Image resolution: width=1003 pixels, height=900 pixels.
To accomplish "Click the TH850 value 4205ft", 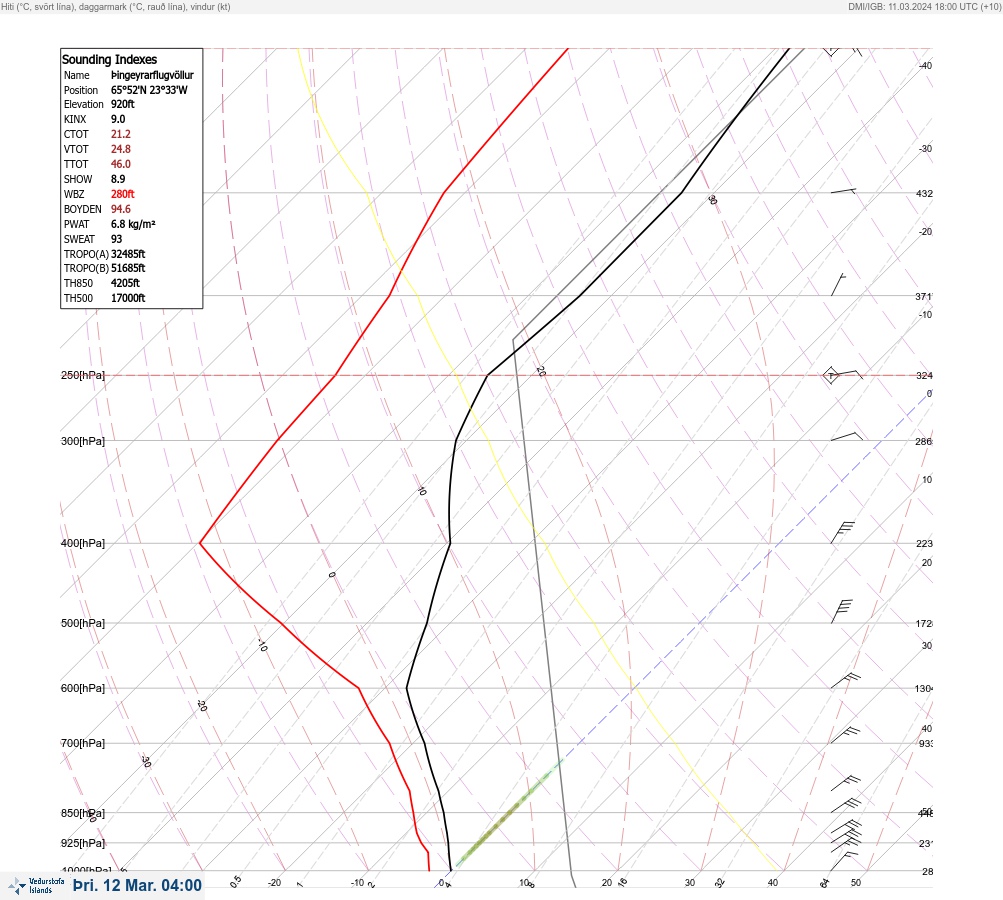I will click(125, 283).
